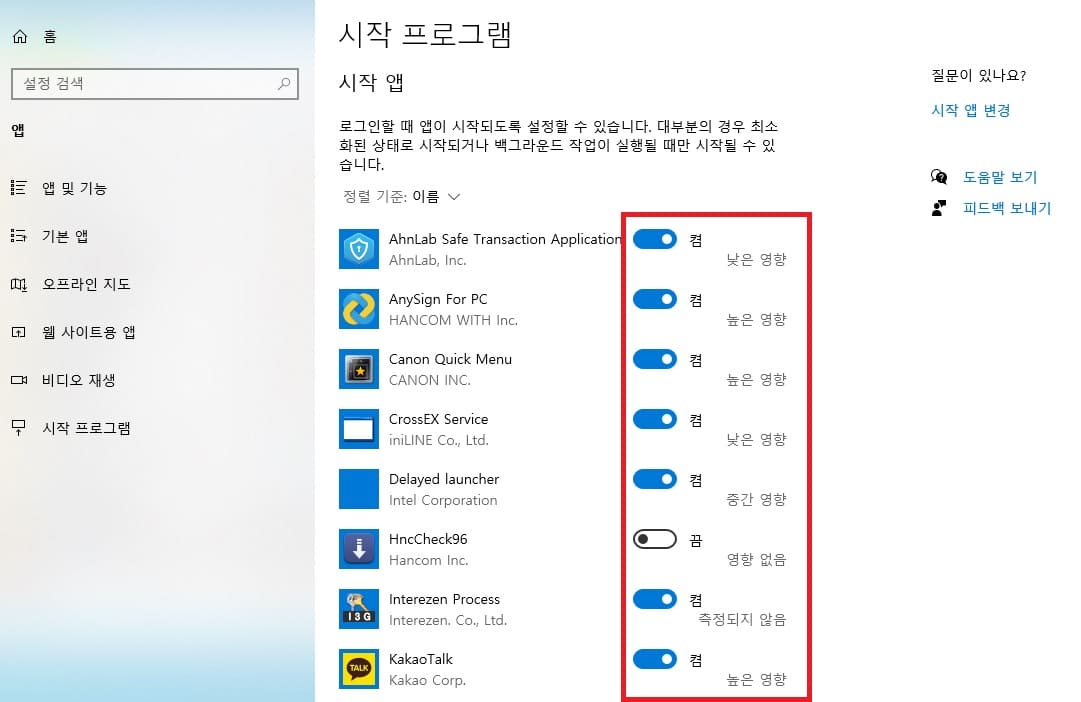Viewport: 1081px width, 702px height.
Task: Click the 피드백 보내기 person icon
Action: [x=939, y=208]
